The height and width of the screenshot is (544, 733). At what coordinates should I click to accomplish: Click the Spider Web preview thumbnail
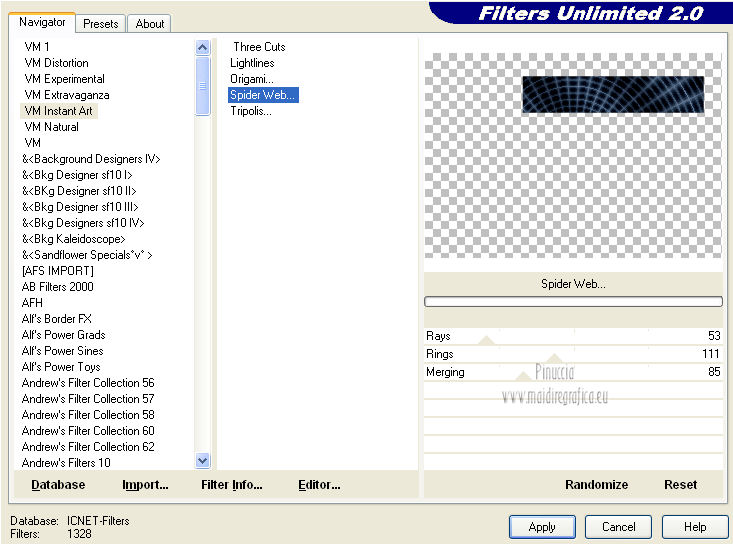point(613,94)
